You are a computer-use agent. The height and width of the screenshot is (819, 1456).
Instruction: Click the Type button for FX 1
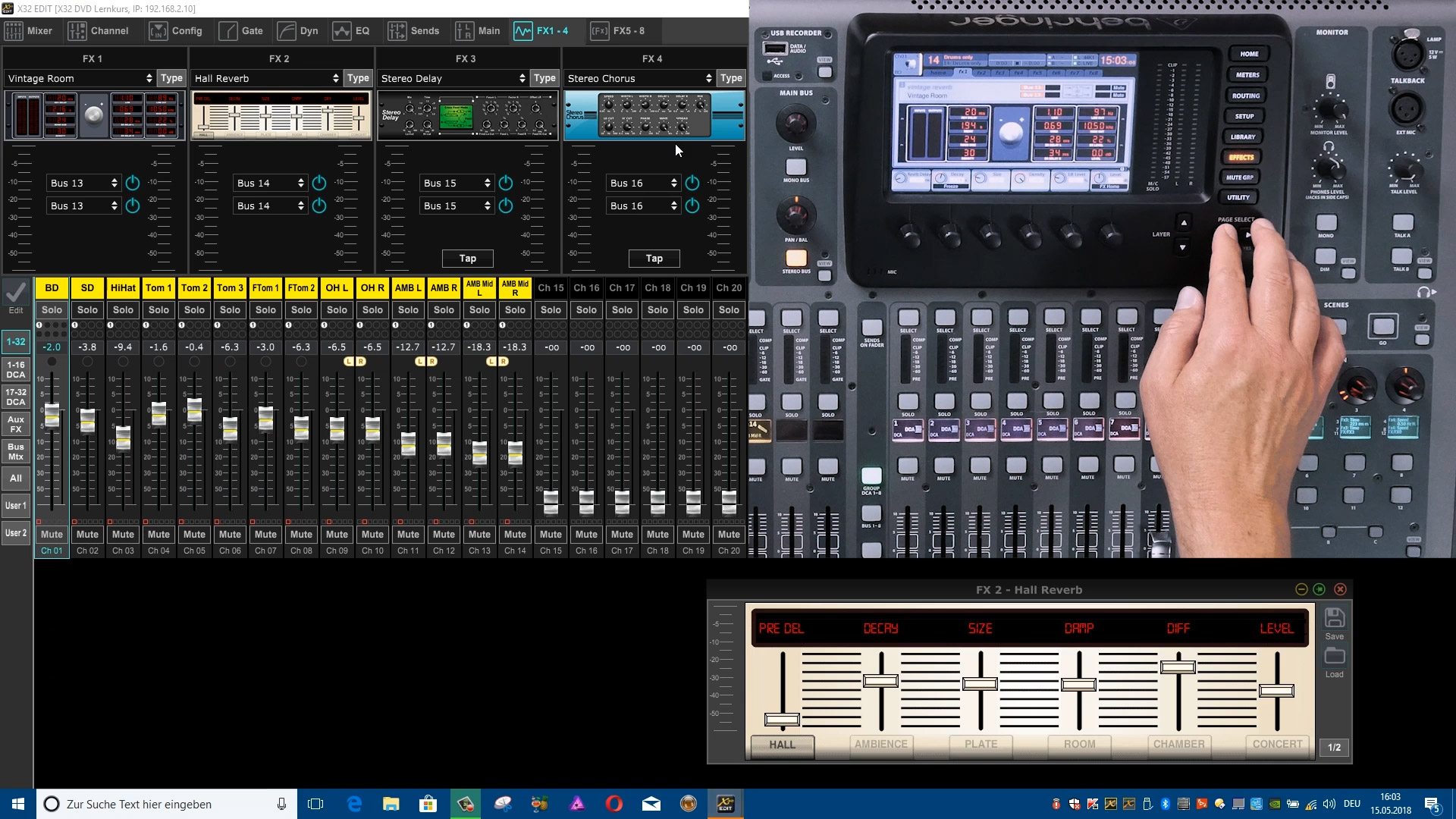tap(171, 78)
